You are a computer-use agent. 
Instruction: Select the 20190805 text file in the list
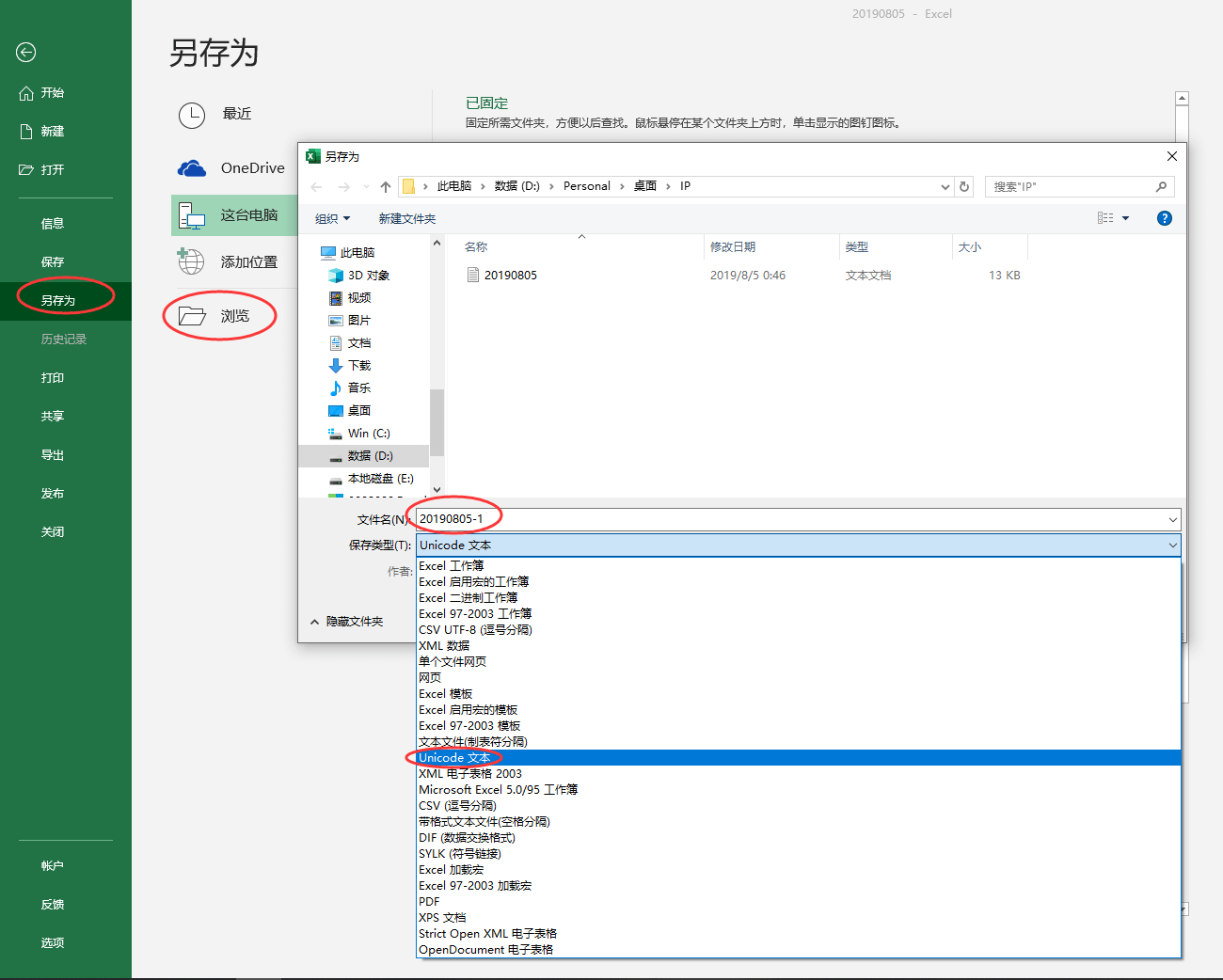510,276
